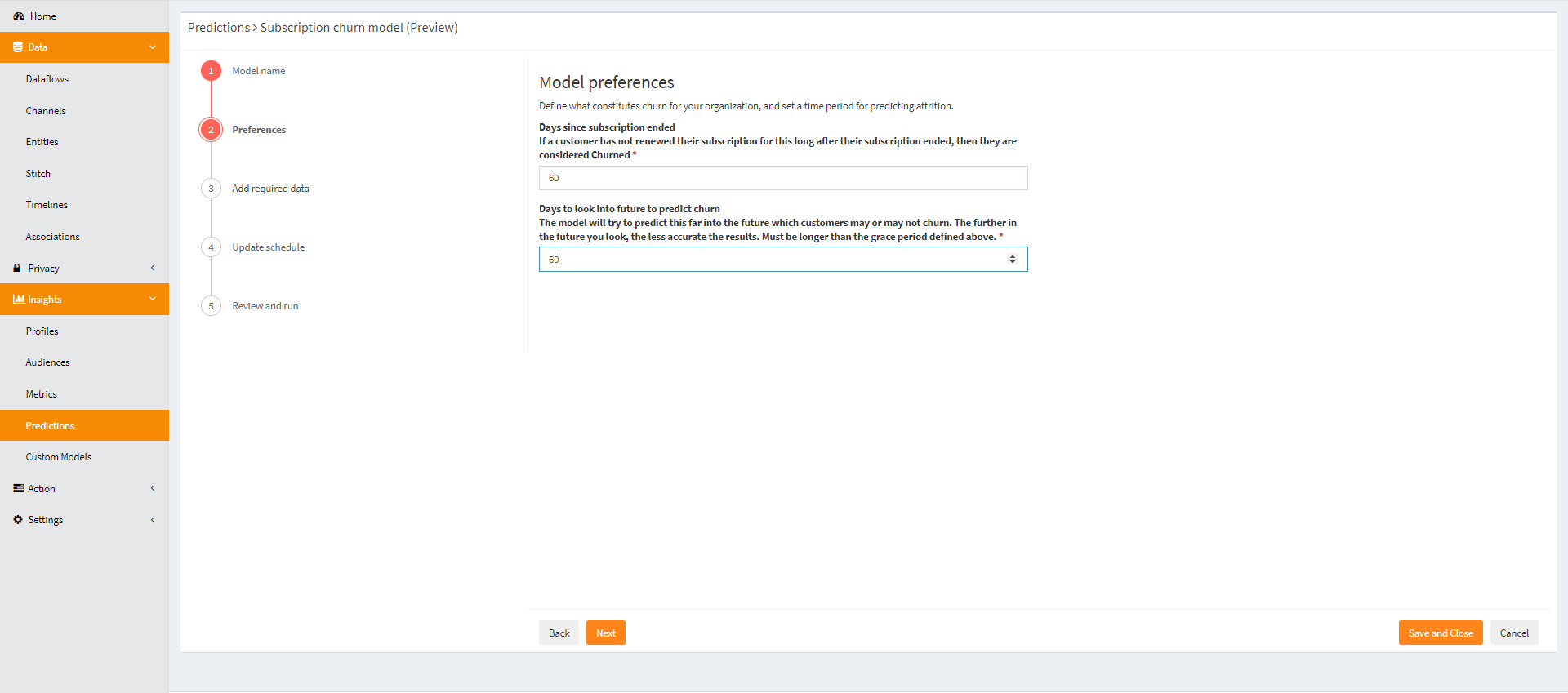Viewport: 1568px width, 693px height.
Task: Expand the Settings section chevron
Action: point(153,520)
